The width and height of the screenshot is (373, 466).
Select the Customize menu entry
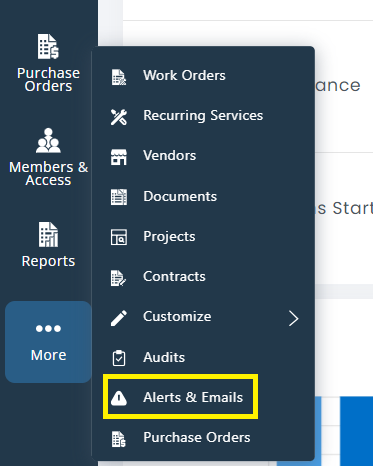point(203,317)
